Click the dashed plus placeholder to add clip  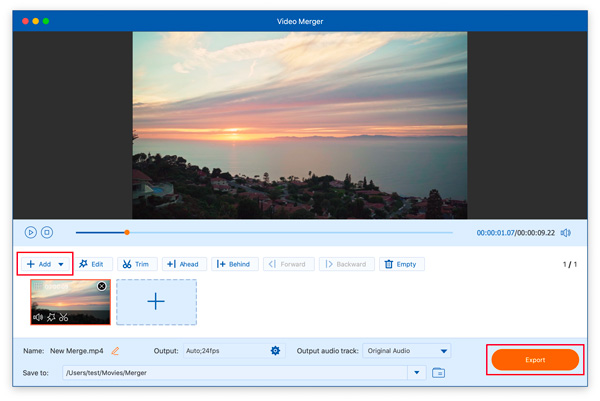coord(157,302)
